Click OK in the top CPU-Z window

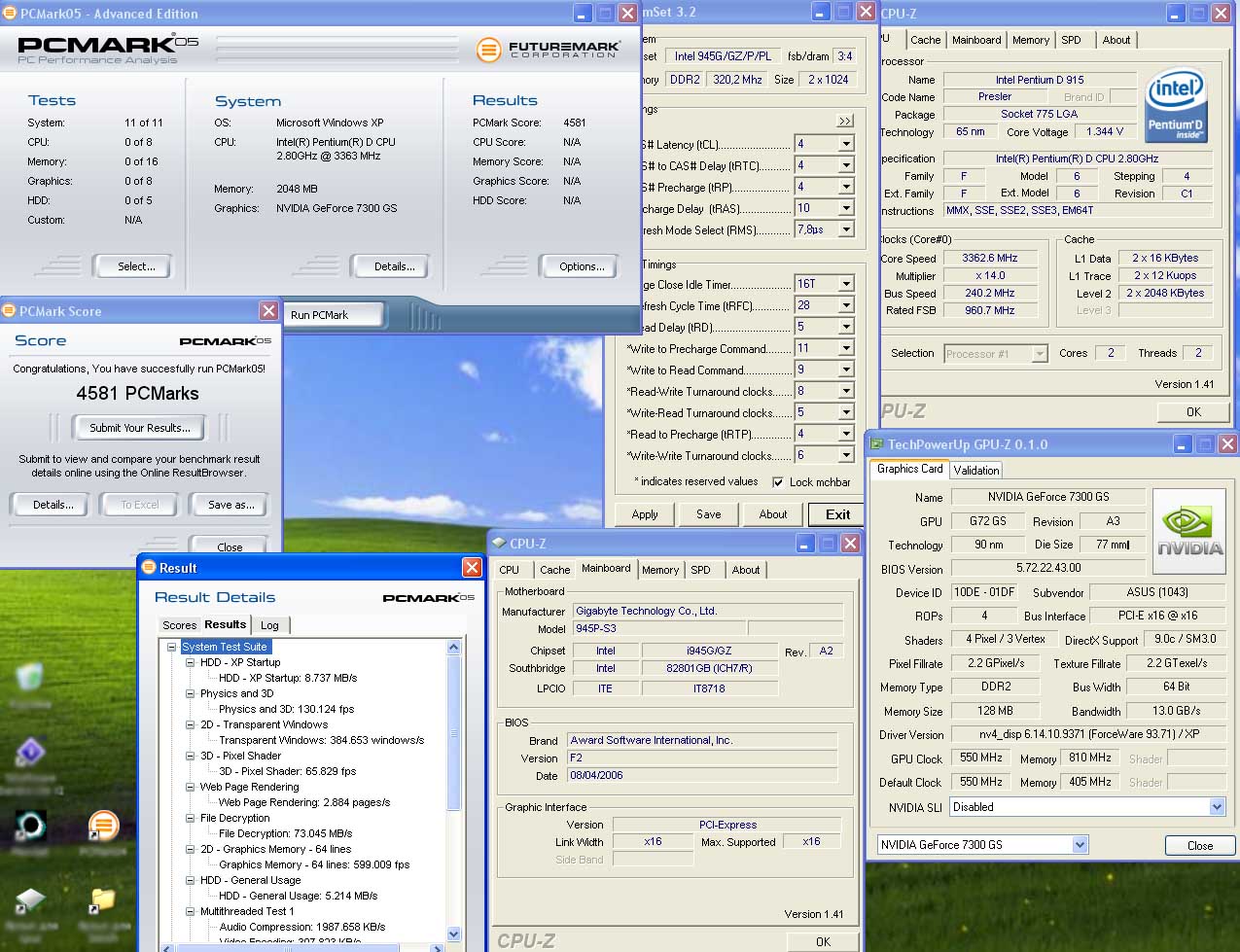pyautogui.click(x=1193, y=411)
